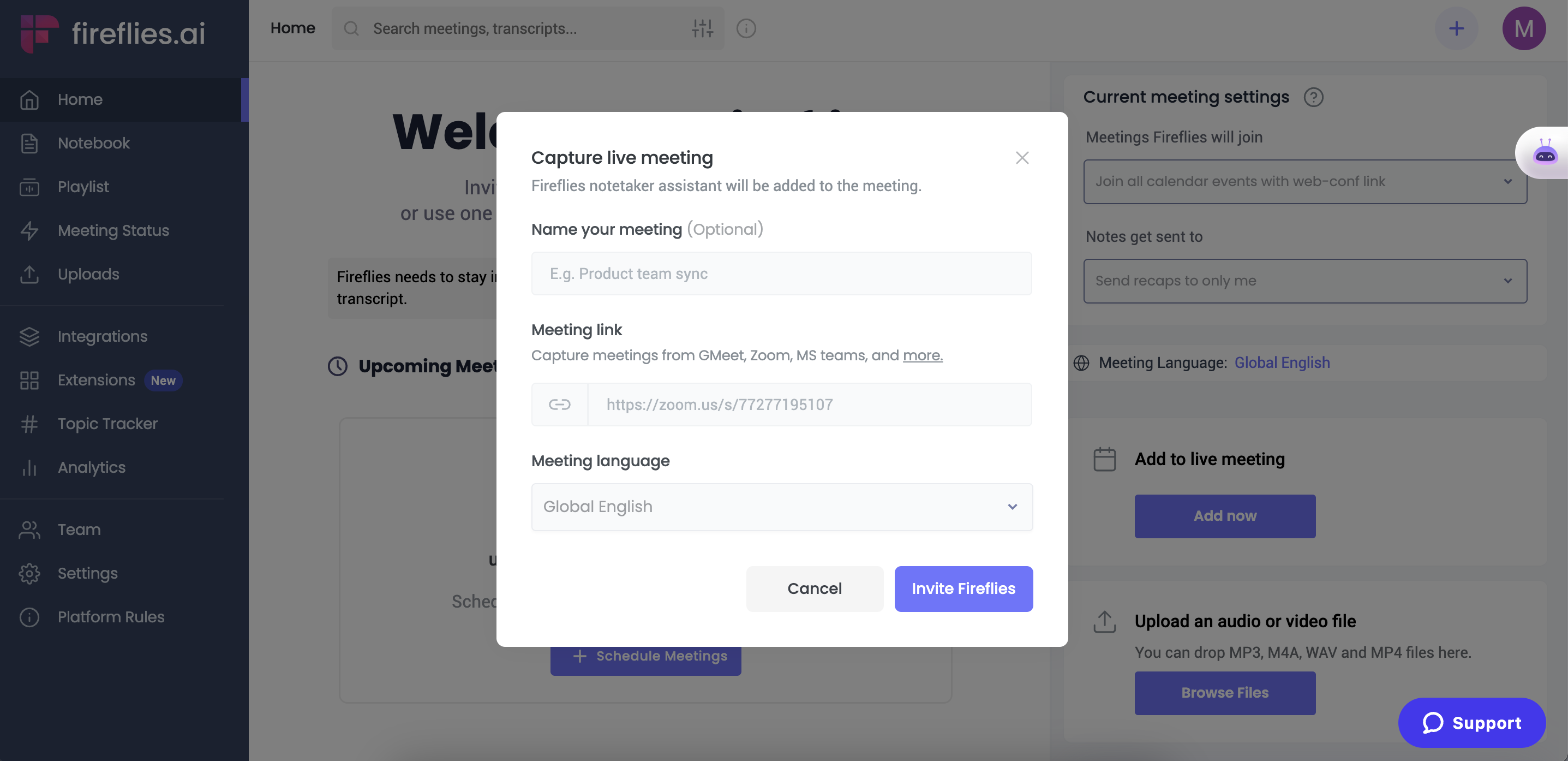Expand Meetings Fireflies will join dropdown
The width and height of the screenshot is (1568, 761).
(1305, 181)
